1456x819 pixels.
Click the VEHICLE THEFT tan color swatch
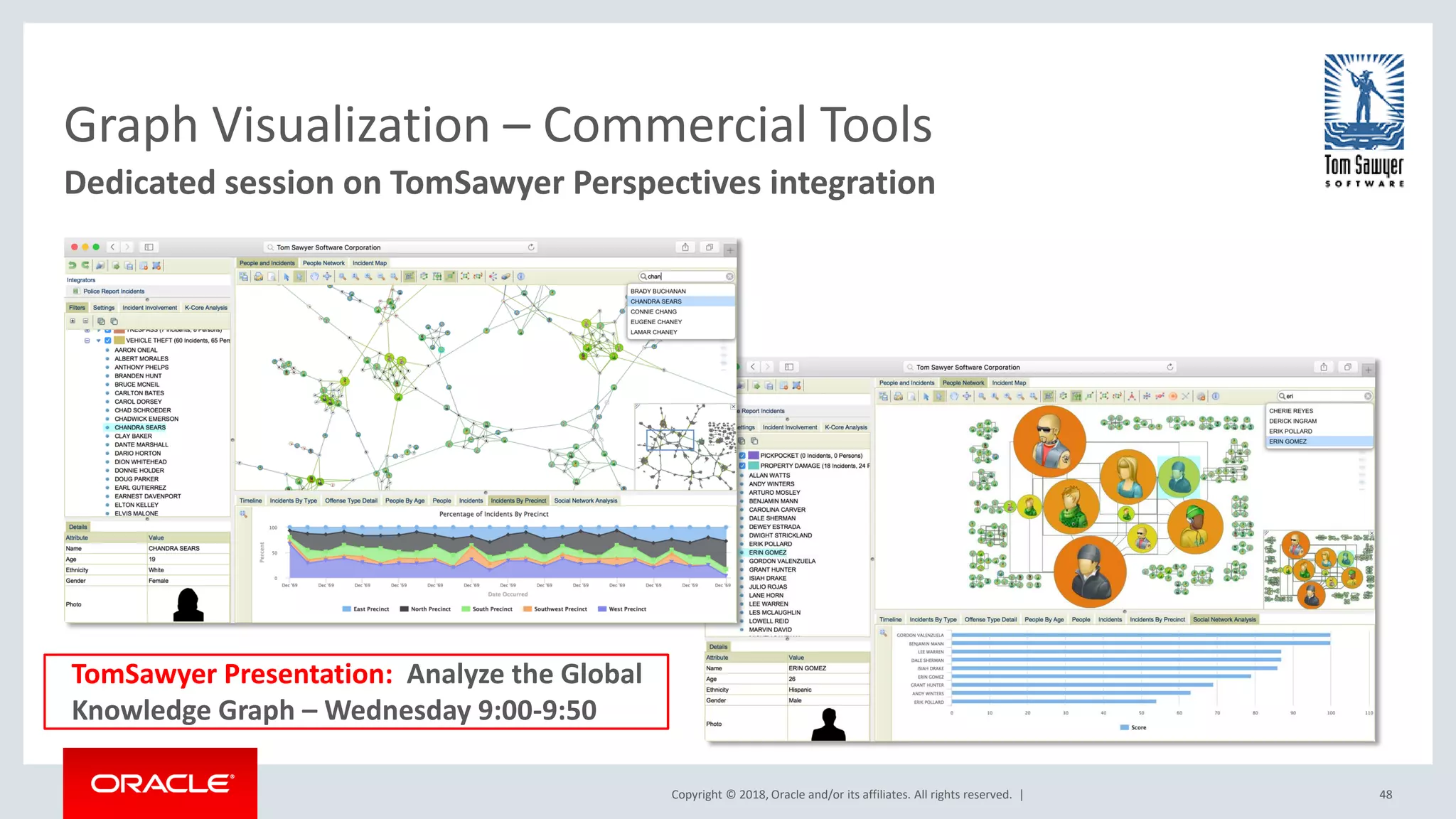click(x=119, y=341)
